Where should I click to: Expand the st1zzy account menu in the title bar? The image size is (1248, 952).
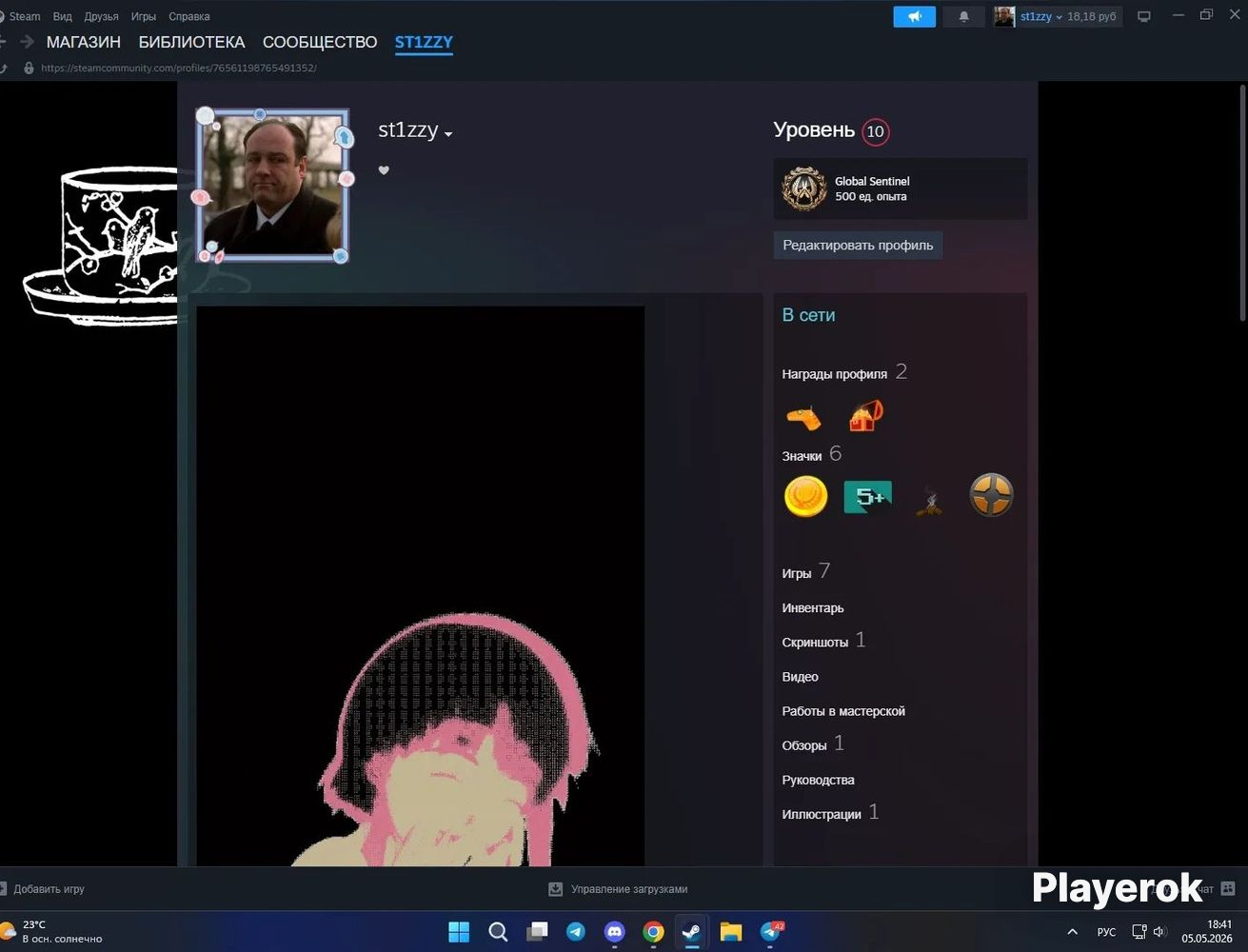click(1059, 17)
